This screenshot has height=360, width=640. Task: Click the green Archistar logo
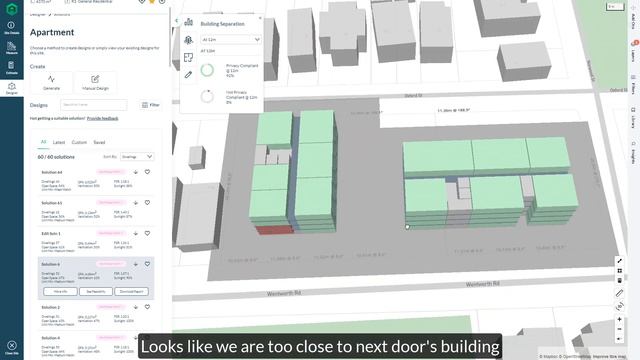12,9
